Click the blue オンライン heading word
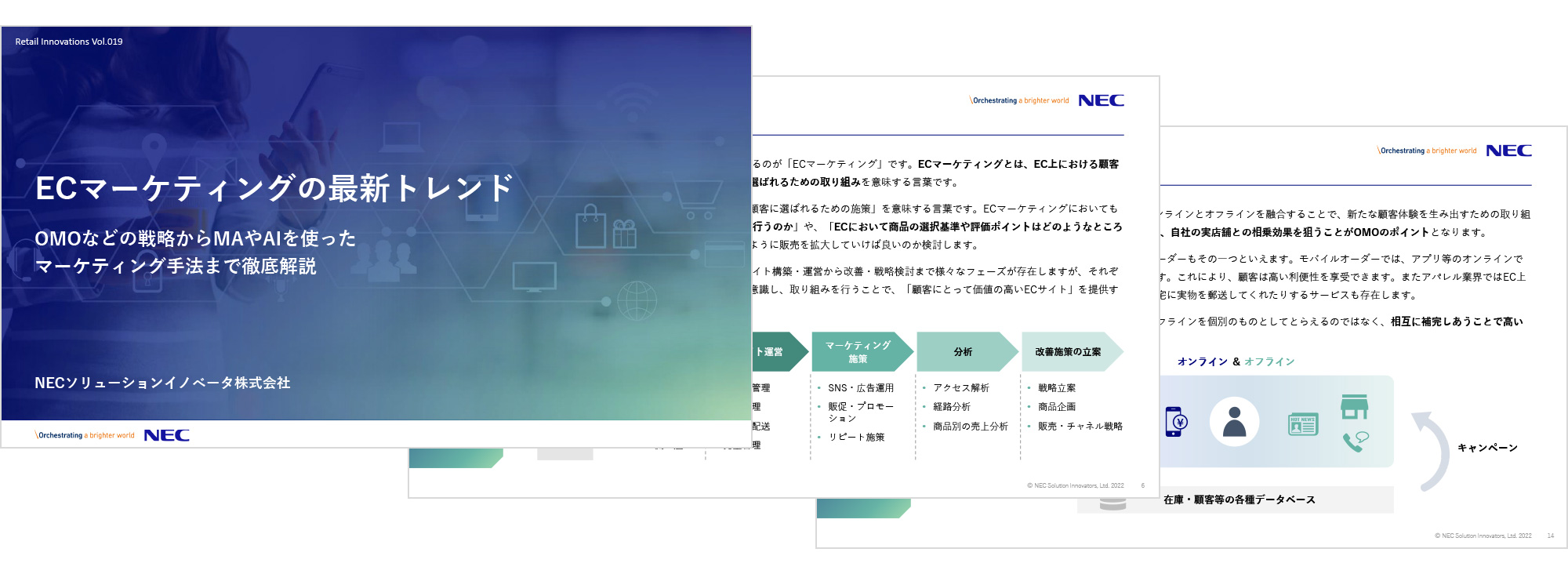The height and width of the screenshot is (574, 1568). point(1203,361)
